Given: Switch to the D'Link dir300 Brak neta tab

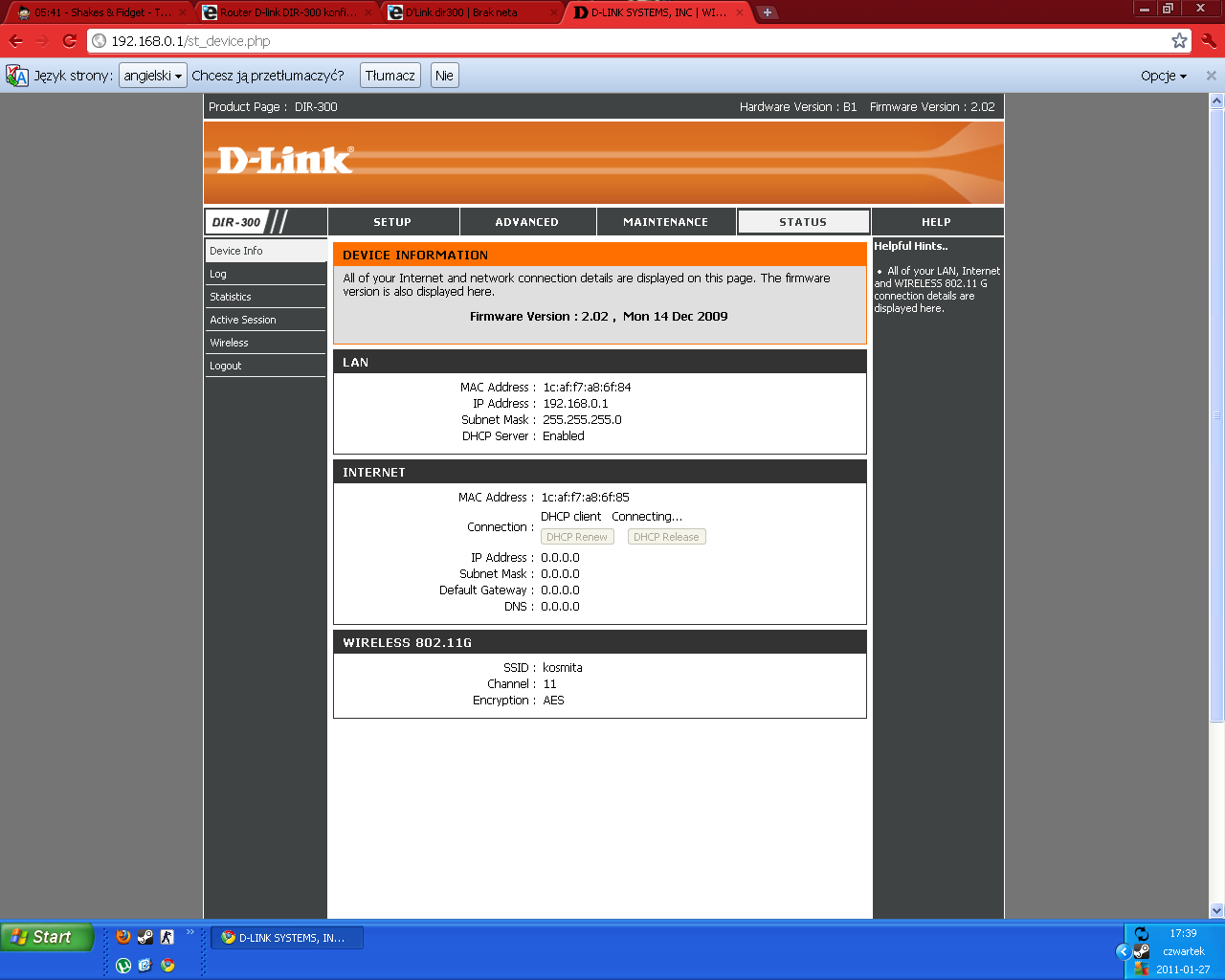Looking at the screenshot, I should (471, 12).
